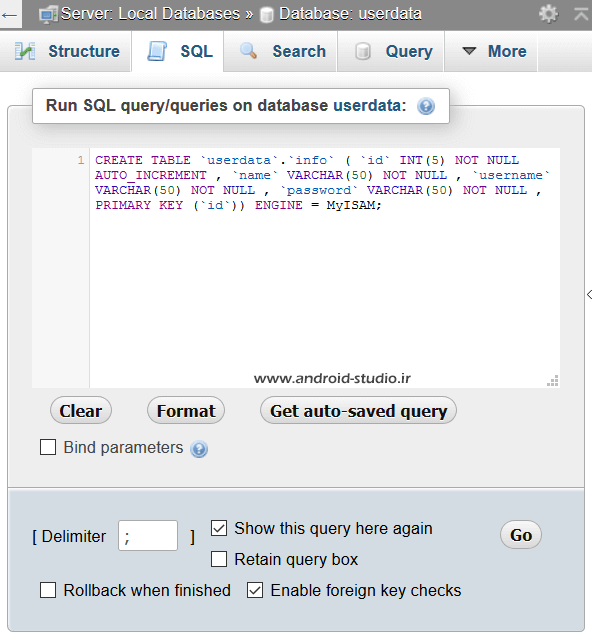
Task: Click Get auto-saved query button
Action: (358, 411)
